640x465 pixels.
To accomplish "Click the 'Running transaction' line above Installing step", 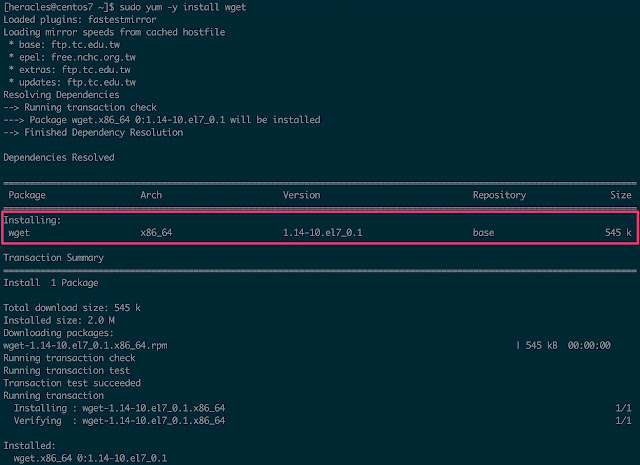I will click(53, 396).
